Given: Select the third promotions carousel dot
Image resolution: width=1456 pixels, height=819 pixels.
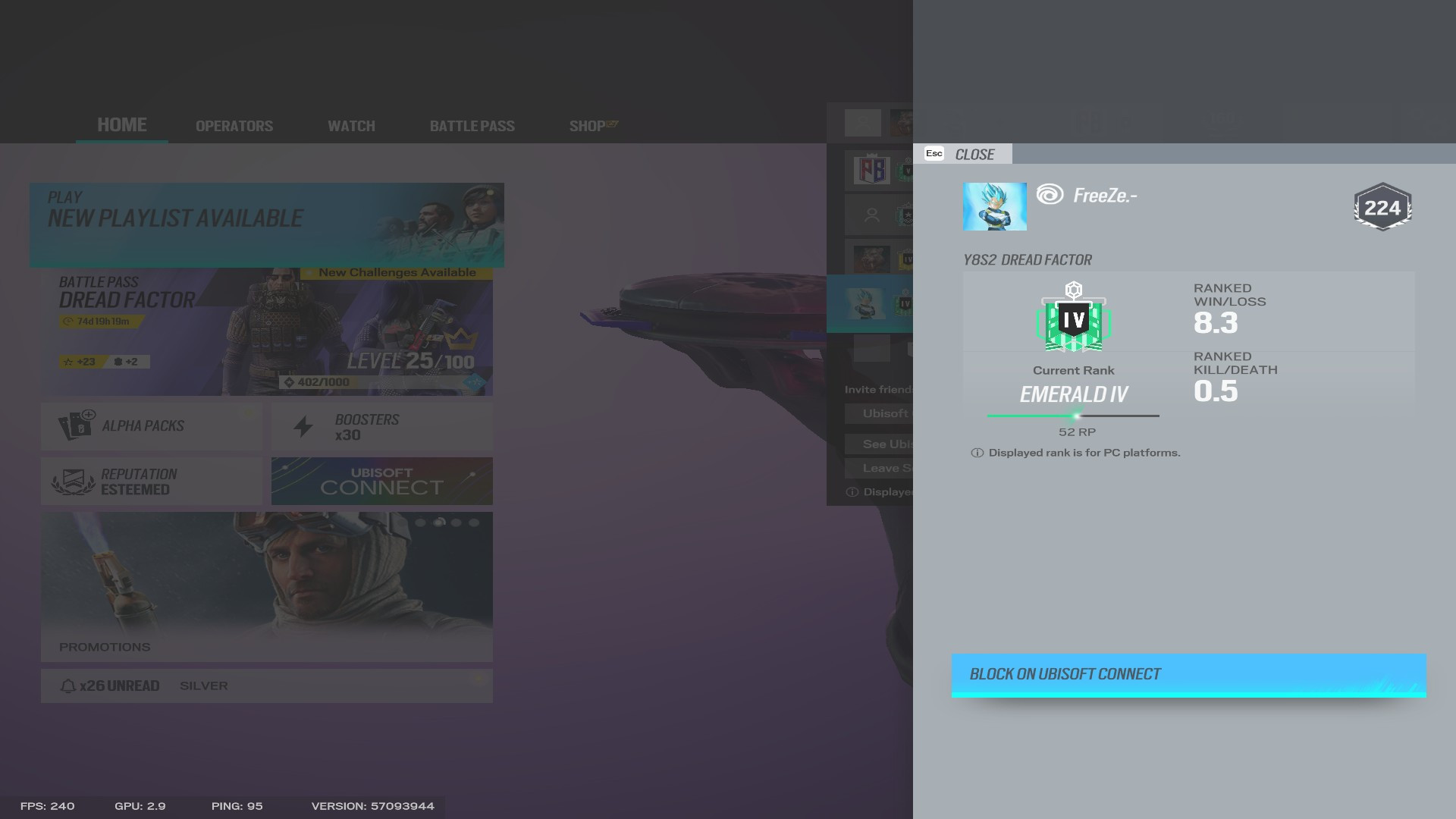Looking at the screenshot, I should (x=457, y=522).
